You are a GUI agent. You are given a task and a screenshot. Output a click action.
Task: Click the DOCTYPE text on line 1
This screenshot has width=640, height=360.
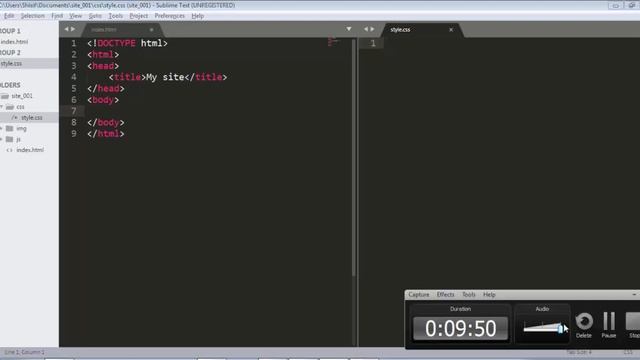116,43
